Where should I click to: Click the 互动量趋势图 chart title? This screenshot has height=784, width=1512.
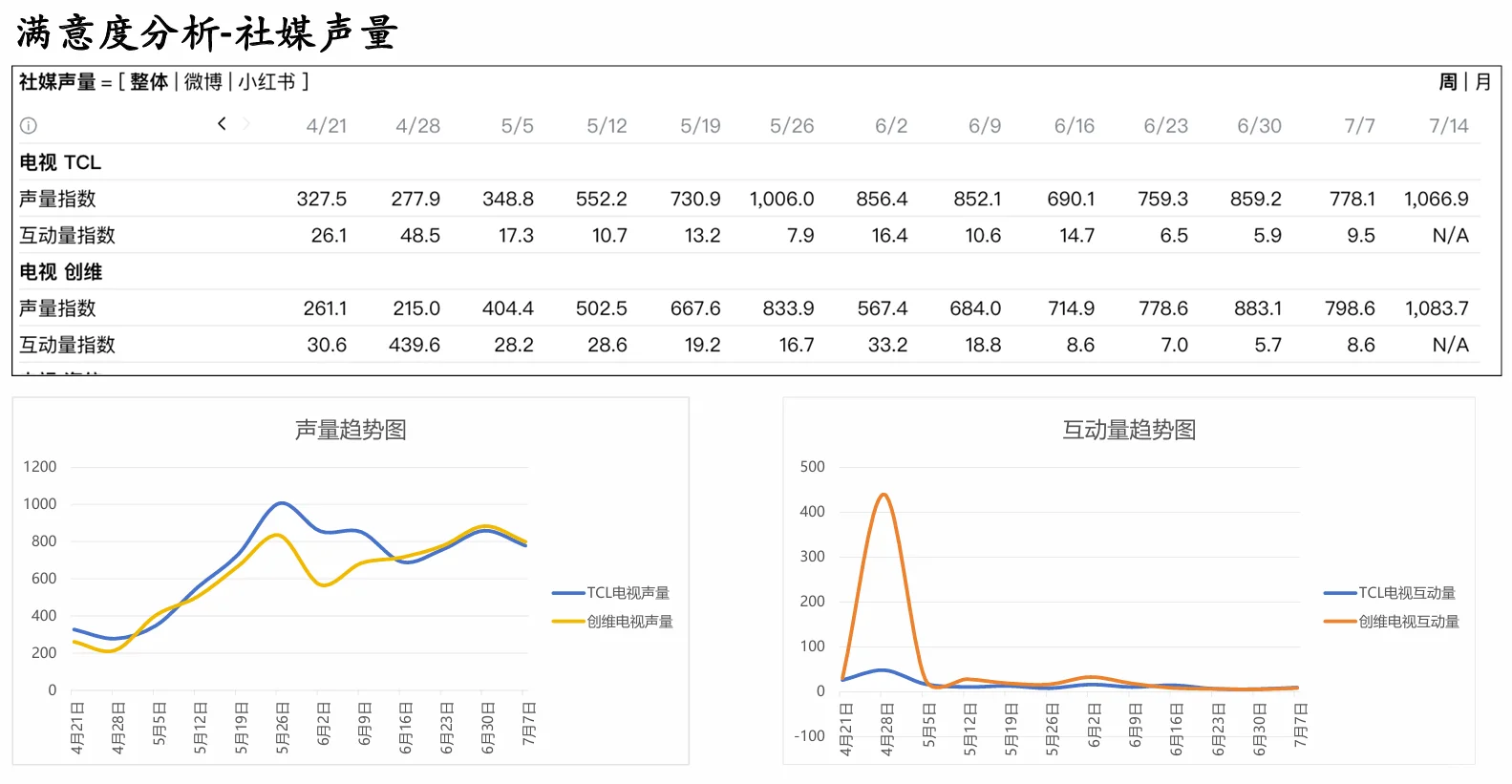click(1129, 430)
